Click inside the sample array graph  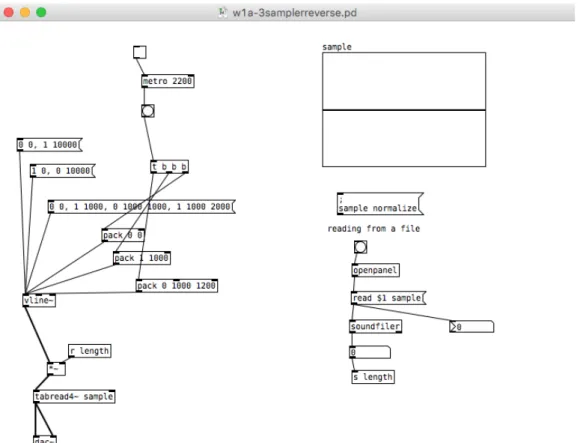[404, 109]
